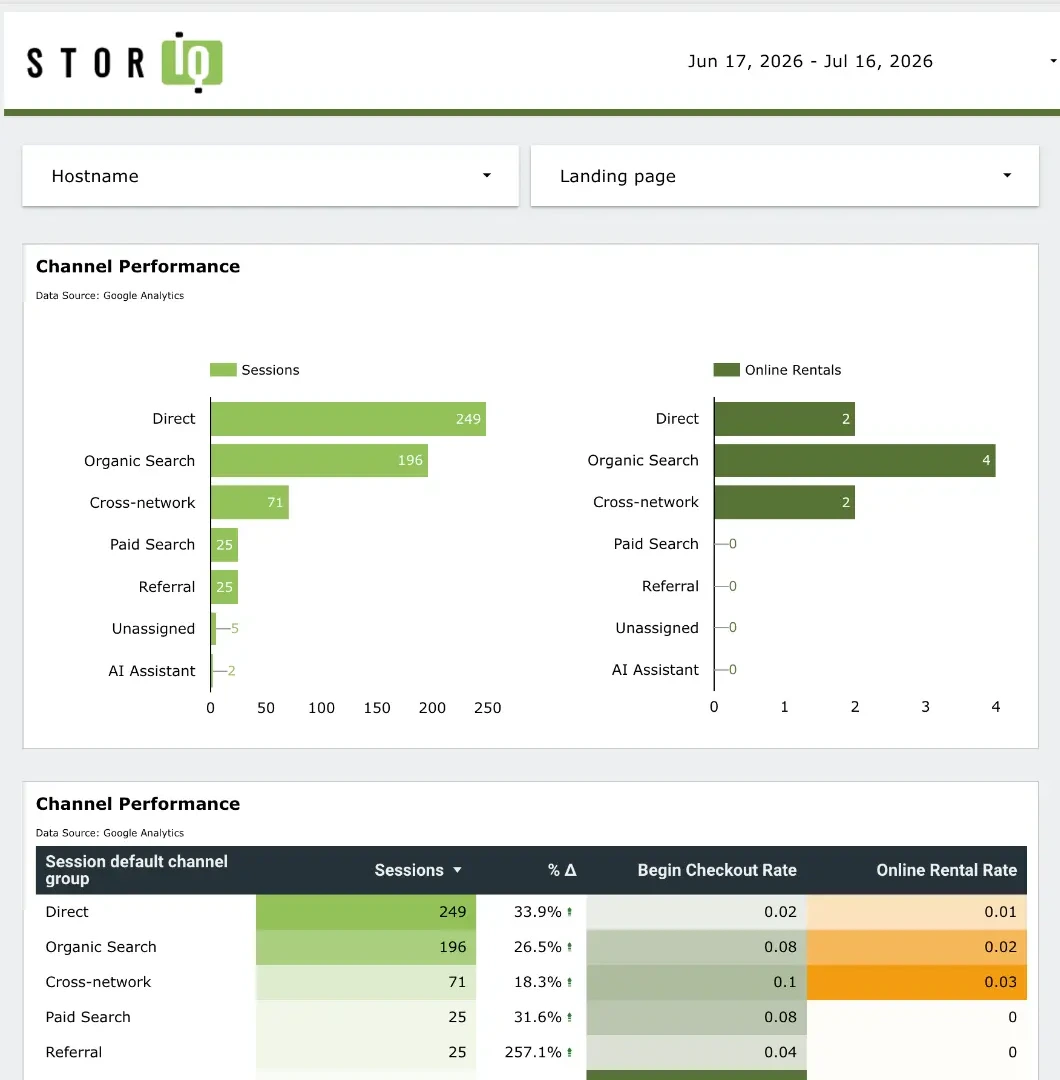Click the Cross-network row in the table
Viewport: 1060px width, 1080px height.
(x=531, y=982)
